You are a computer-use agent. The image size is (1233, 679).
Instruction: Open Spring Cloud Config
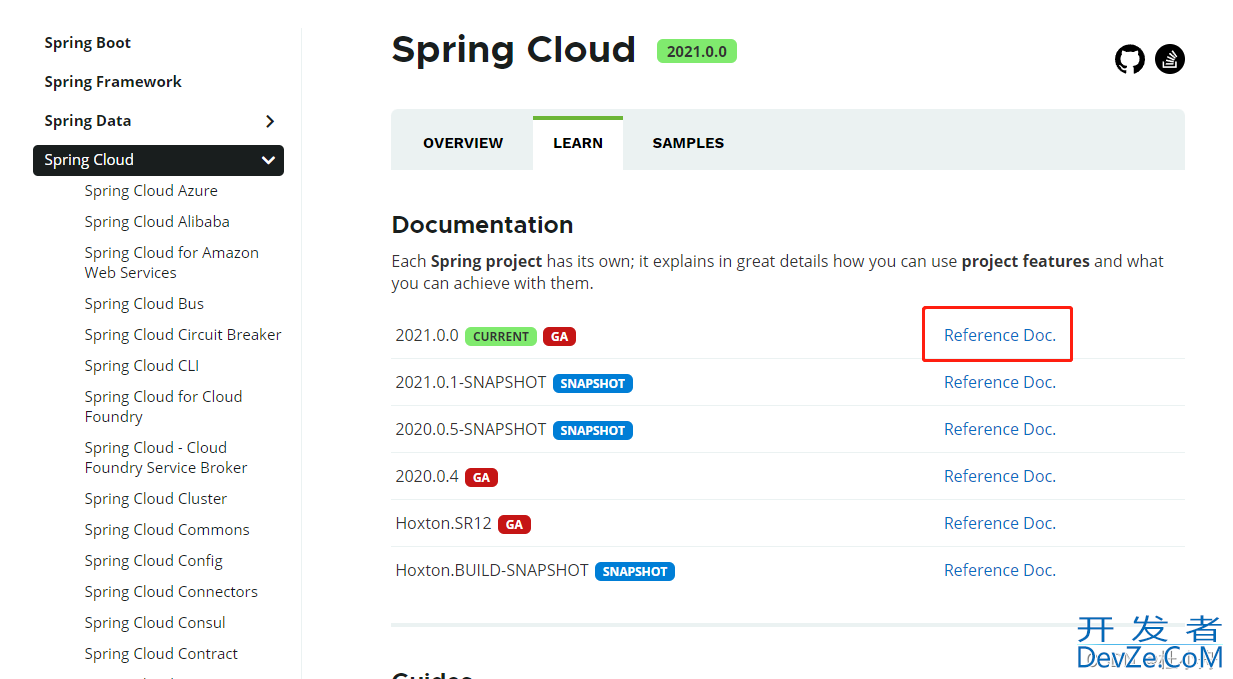(x=154, y=561)
